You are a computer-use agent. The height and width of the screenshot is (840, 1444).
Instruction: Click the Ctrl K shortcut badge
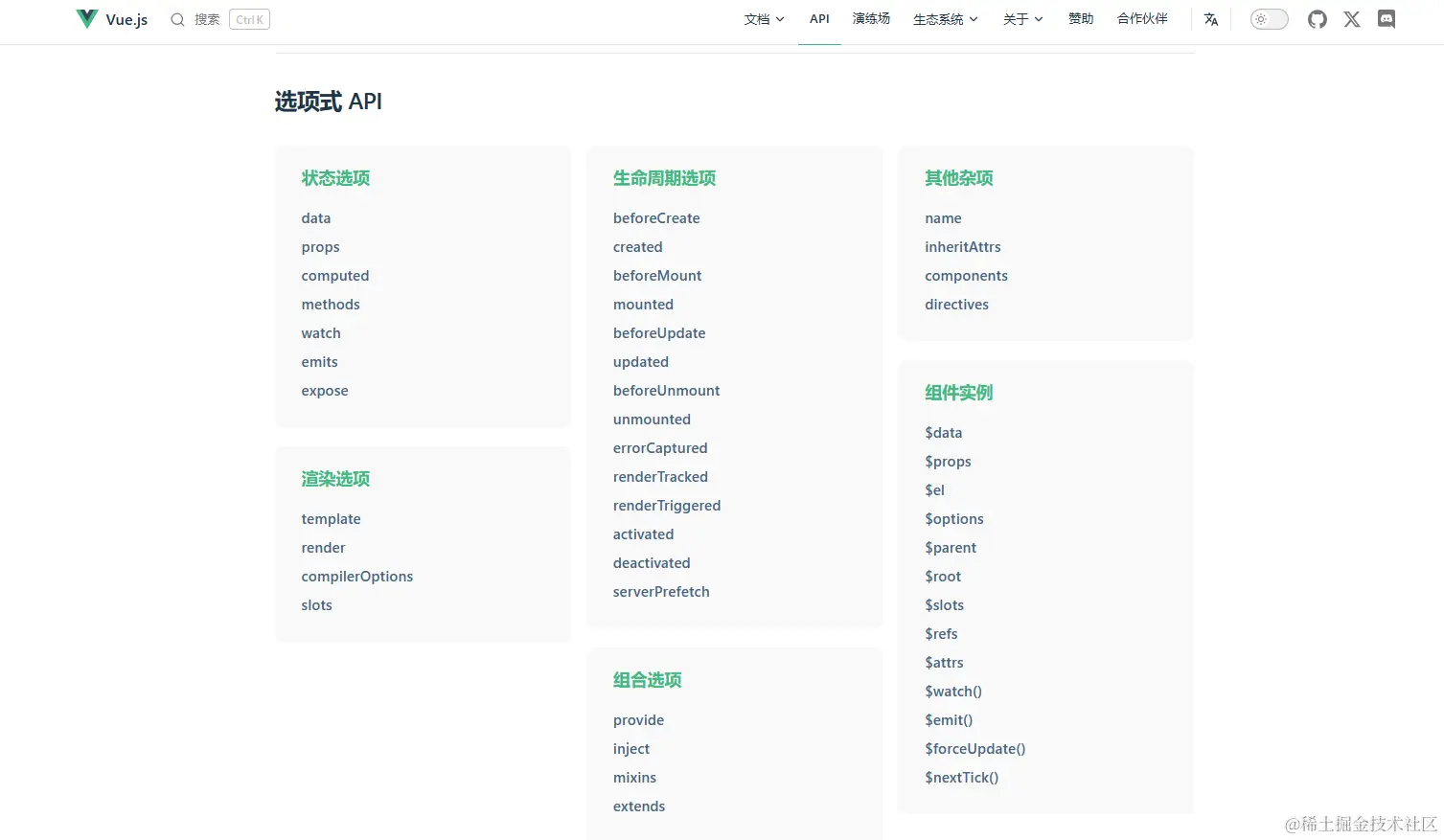(249, 19)
